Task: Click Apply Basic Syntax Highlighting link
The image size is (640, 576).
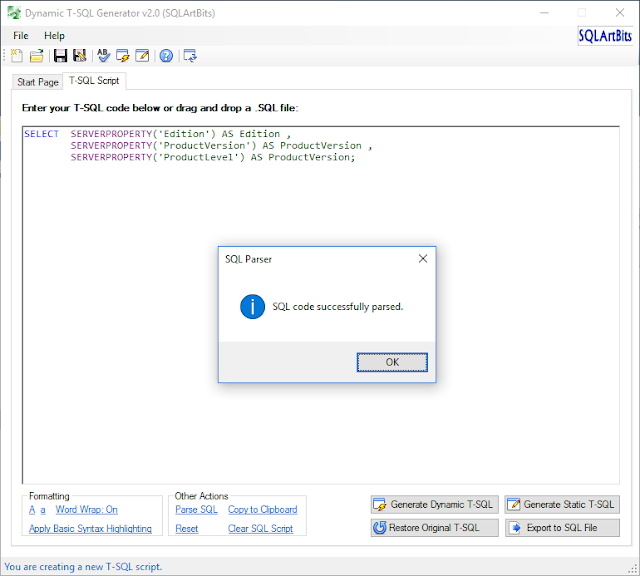Action: [x=90, y=529]
